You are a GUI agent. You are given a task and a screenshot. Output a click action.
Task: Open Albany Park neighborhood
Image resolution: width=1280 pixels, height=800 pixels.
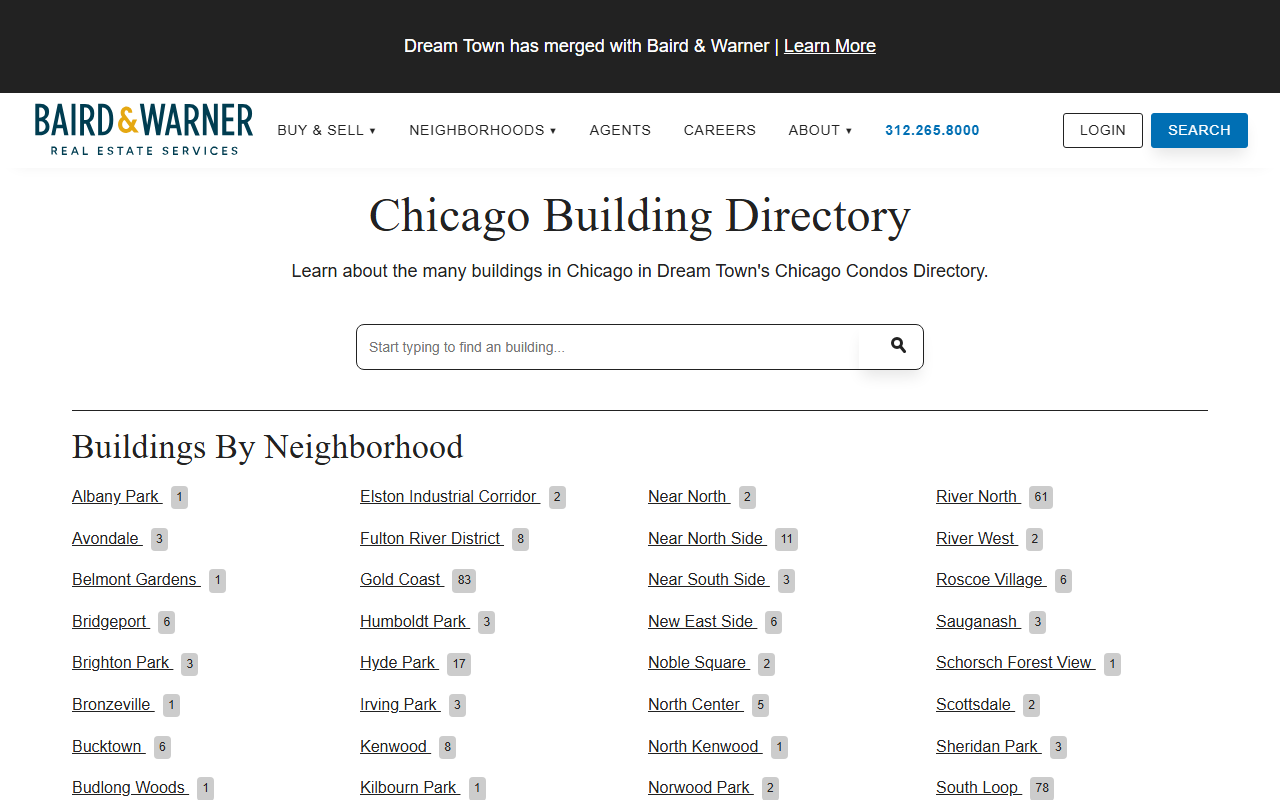click(117, 496)
